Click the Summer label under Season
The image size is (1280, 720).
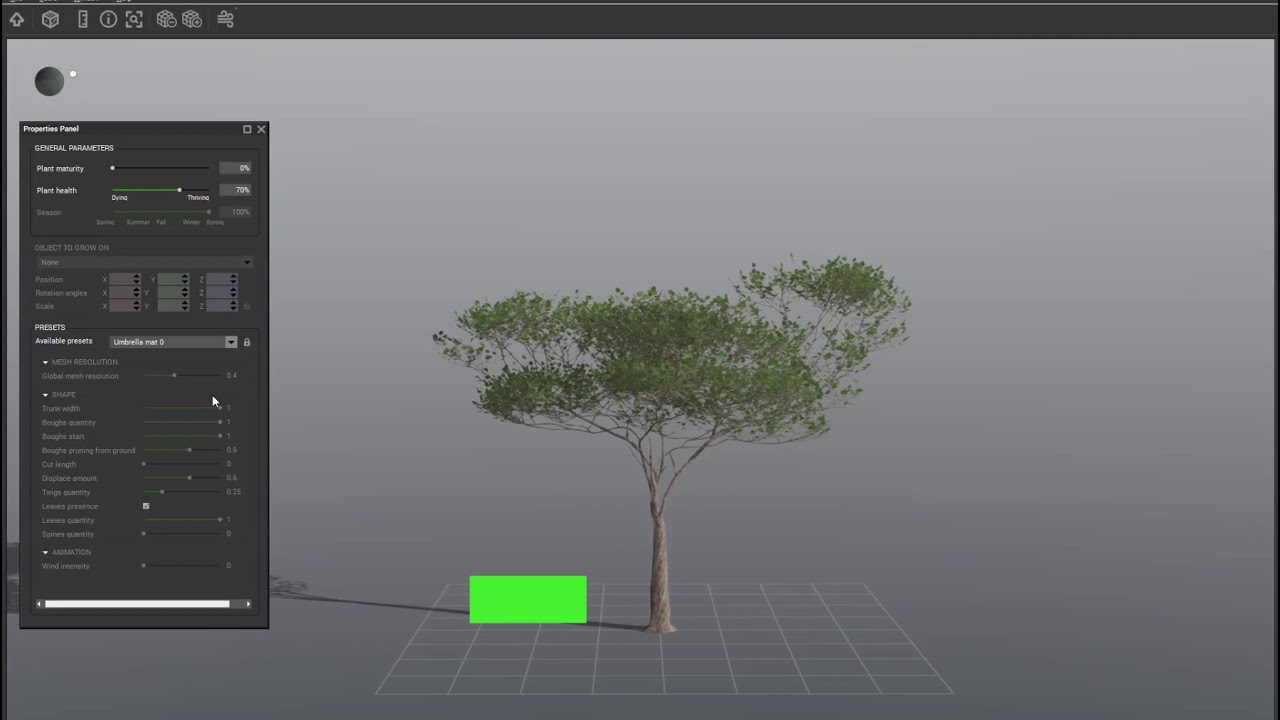(138, 222)
